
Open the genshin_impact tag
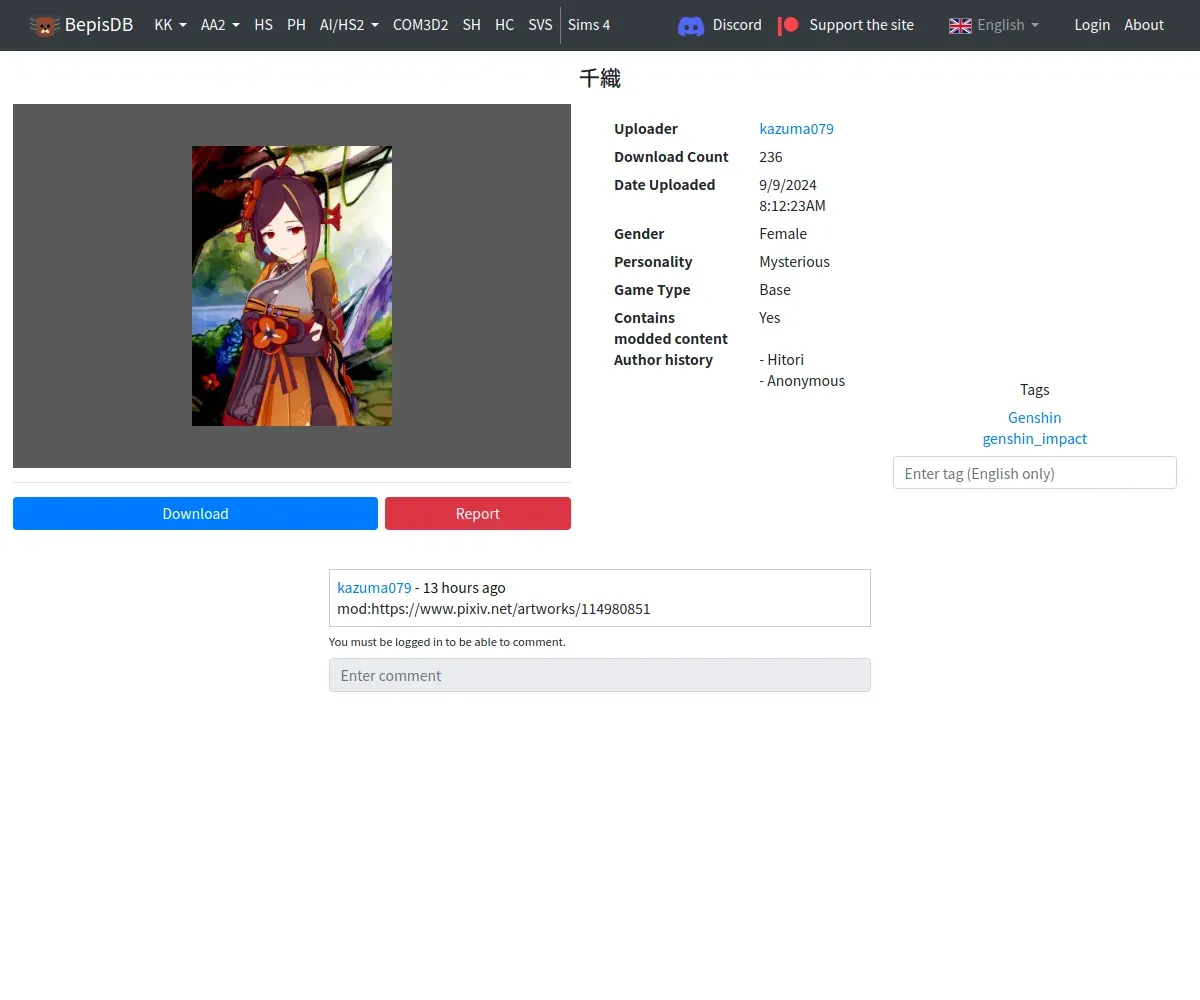point(1035,439)
